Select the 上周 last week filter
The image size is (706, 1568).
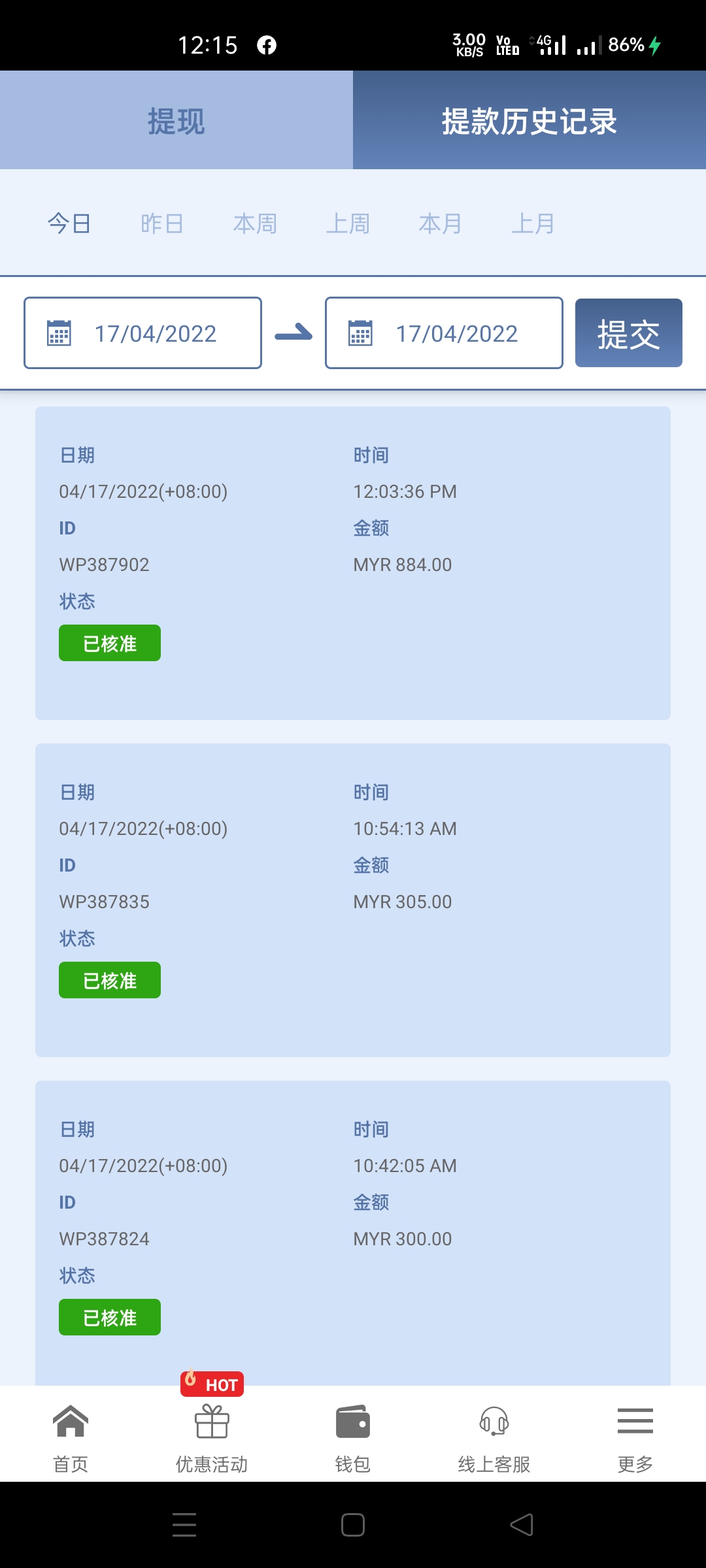point(348,223)
